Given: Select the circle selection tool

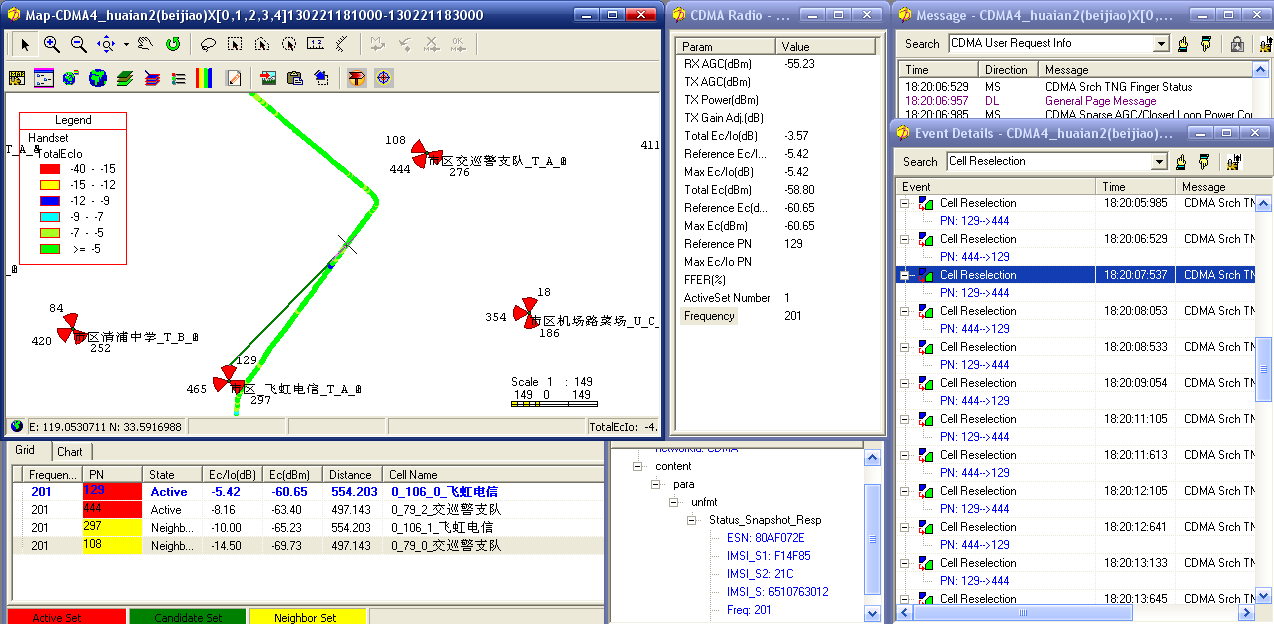Looking at the screenshot, I should pos(289,44).
